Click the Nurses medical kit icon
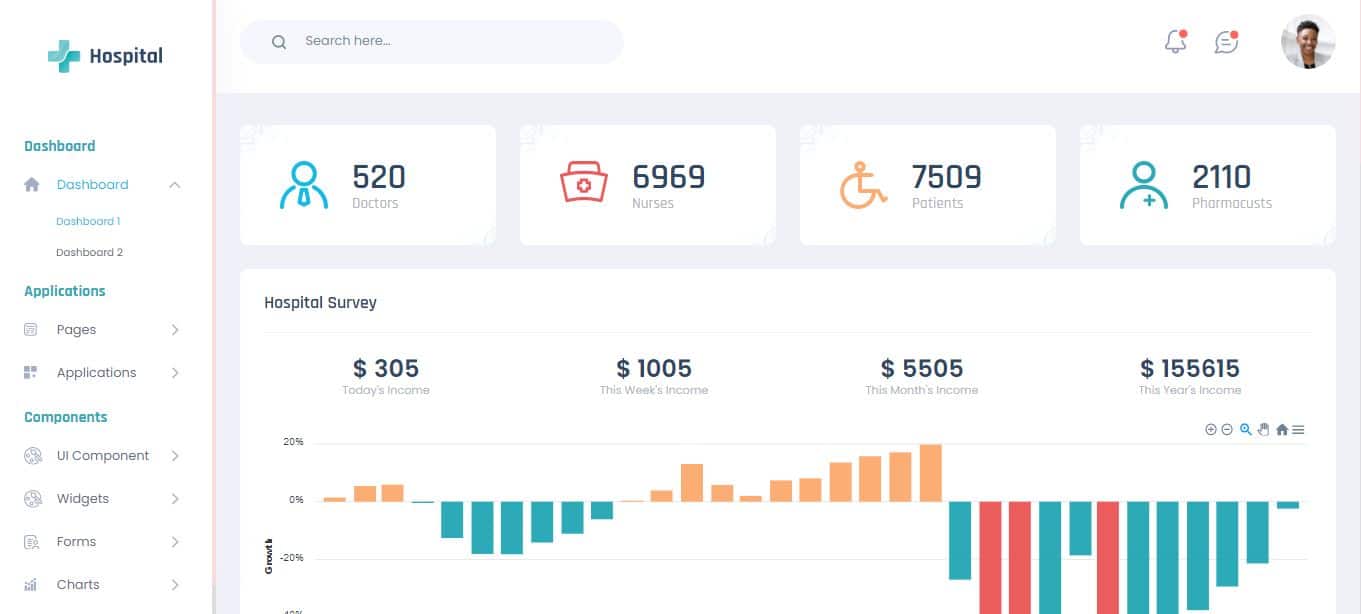 tap(583, 183)
